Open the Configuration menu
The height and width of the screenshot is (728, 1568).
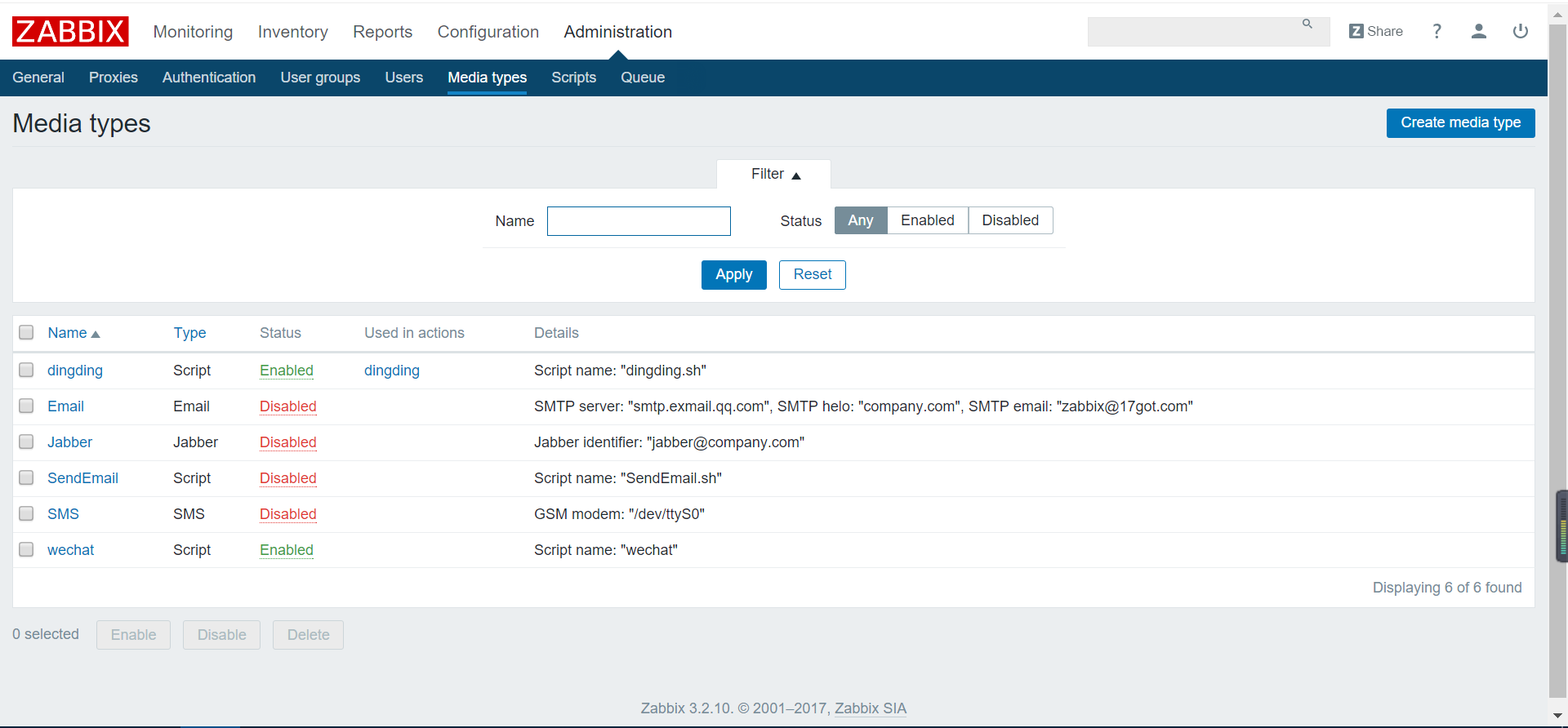pyautogui.click(x=488, y=32)
